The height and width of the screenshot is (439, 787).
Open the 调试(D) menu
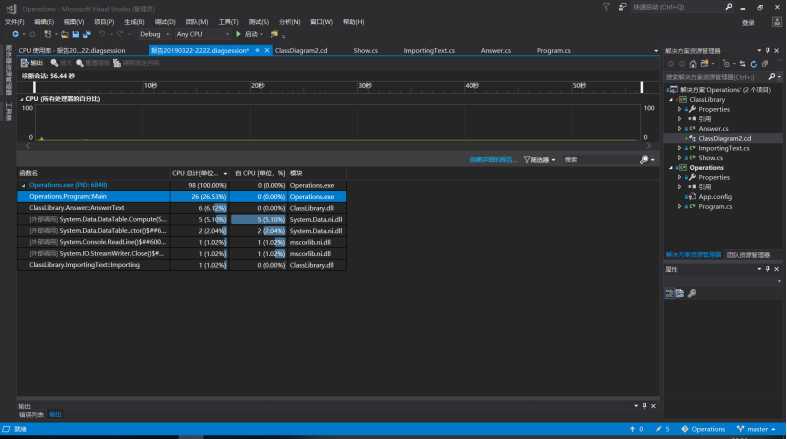pyautogui.click(x=165, y=22)
